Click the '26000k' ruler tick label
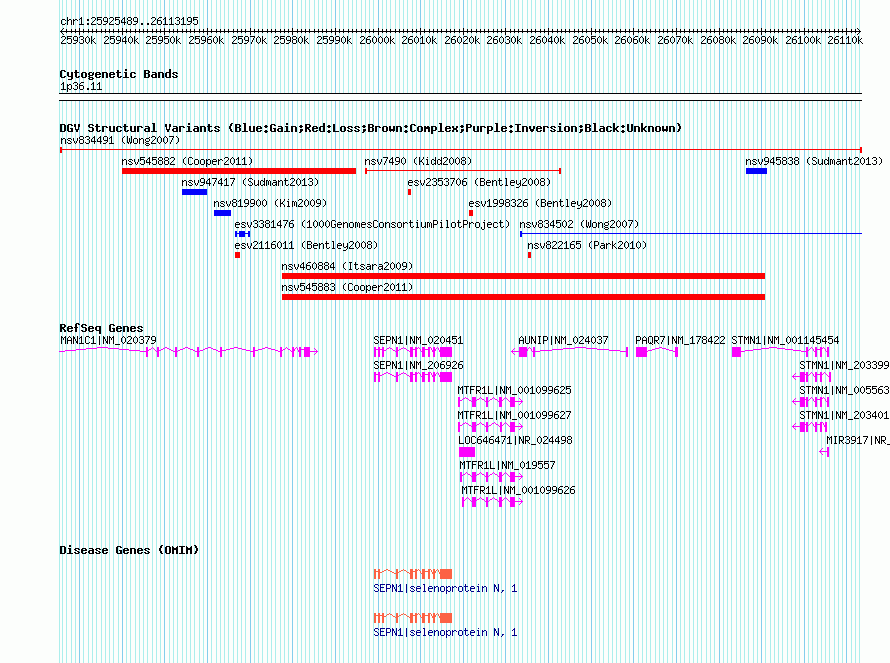This screenshot has height=663, width=890. (x=377, y=40)
